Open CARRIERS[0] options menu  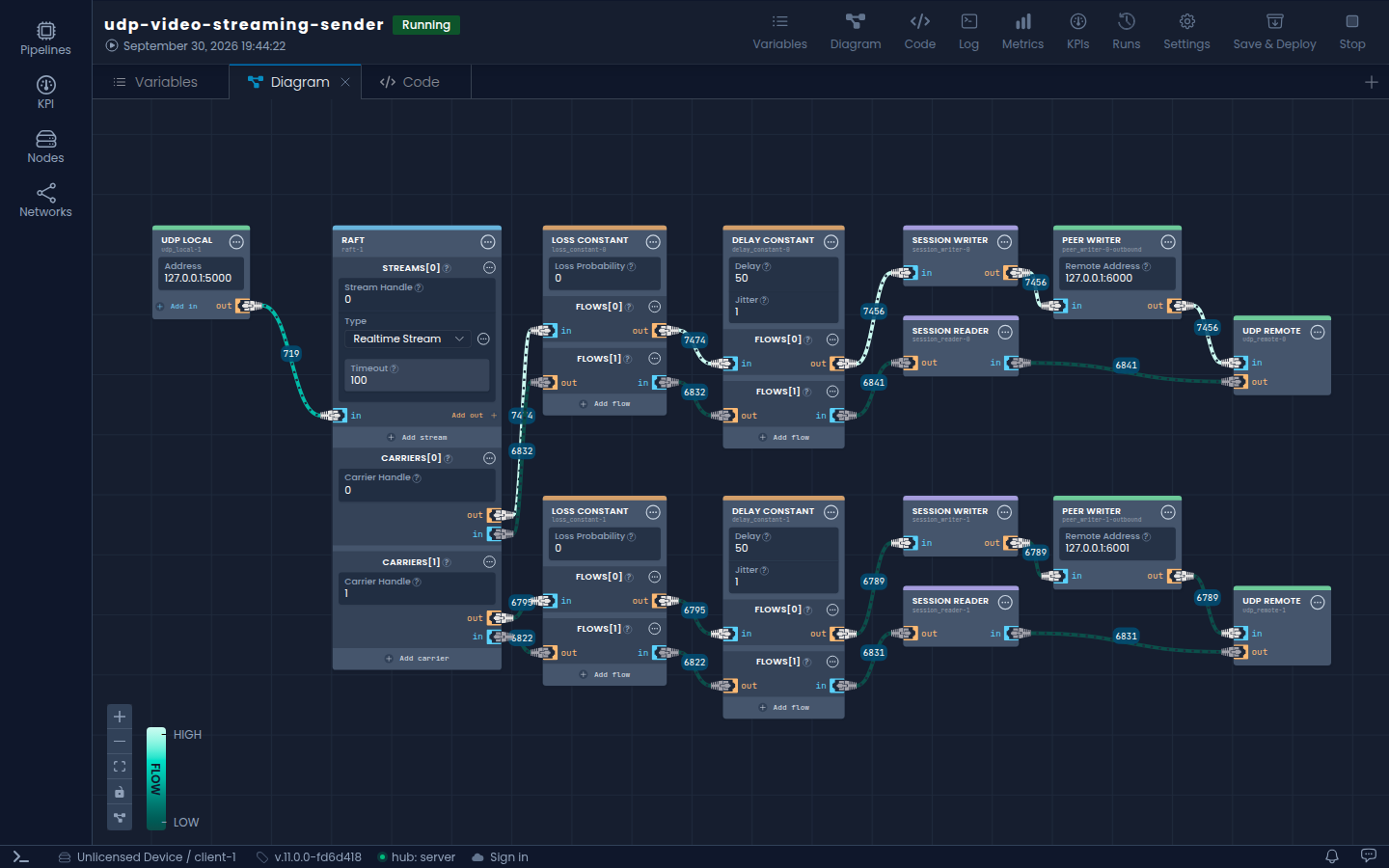tap(489, 458)
